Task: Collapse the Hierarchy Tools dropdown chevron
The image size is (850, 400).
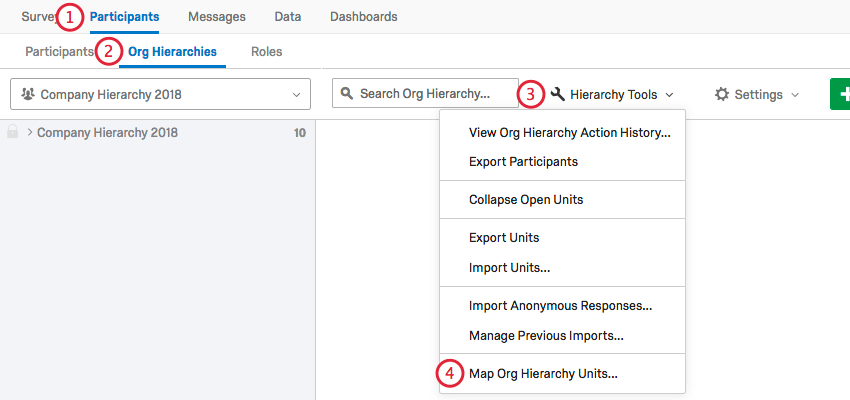Action: pos(669,95)
